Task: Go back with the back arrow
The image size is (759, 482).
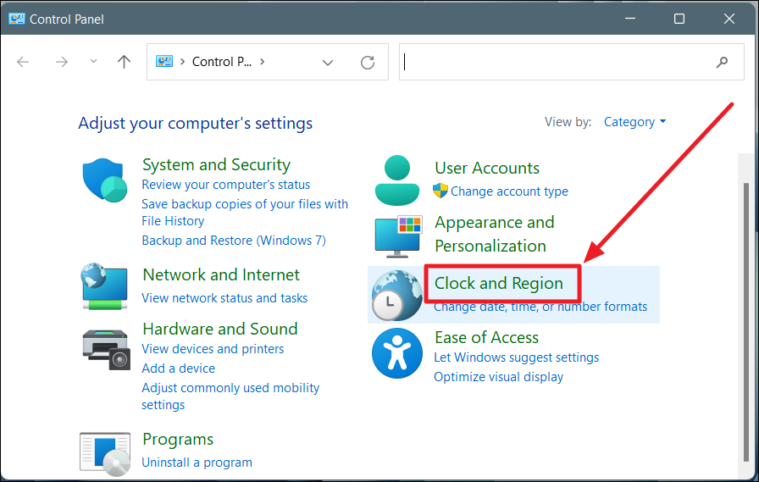Action: (23, 62)
